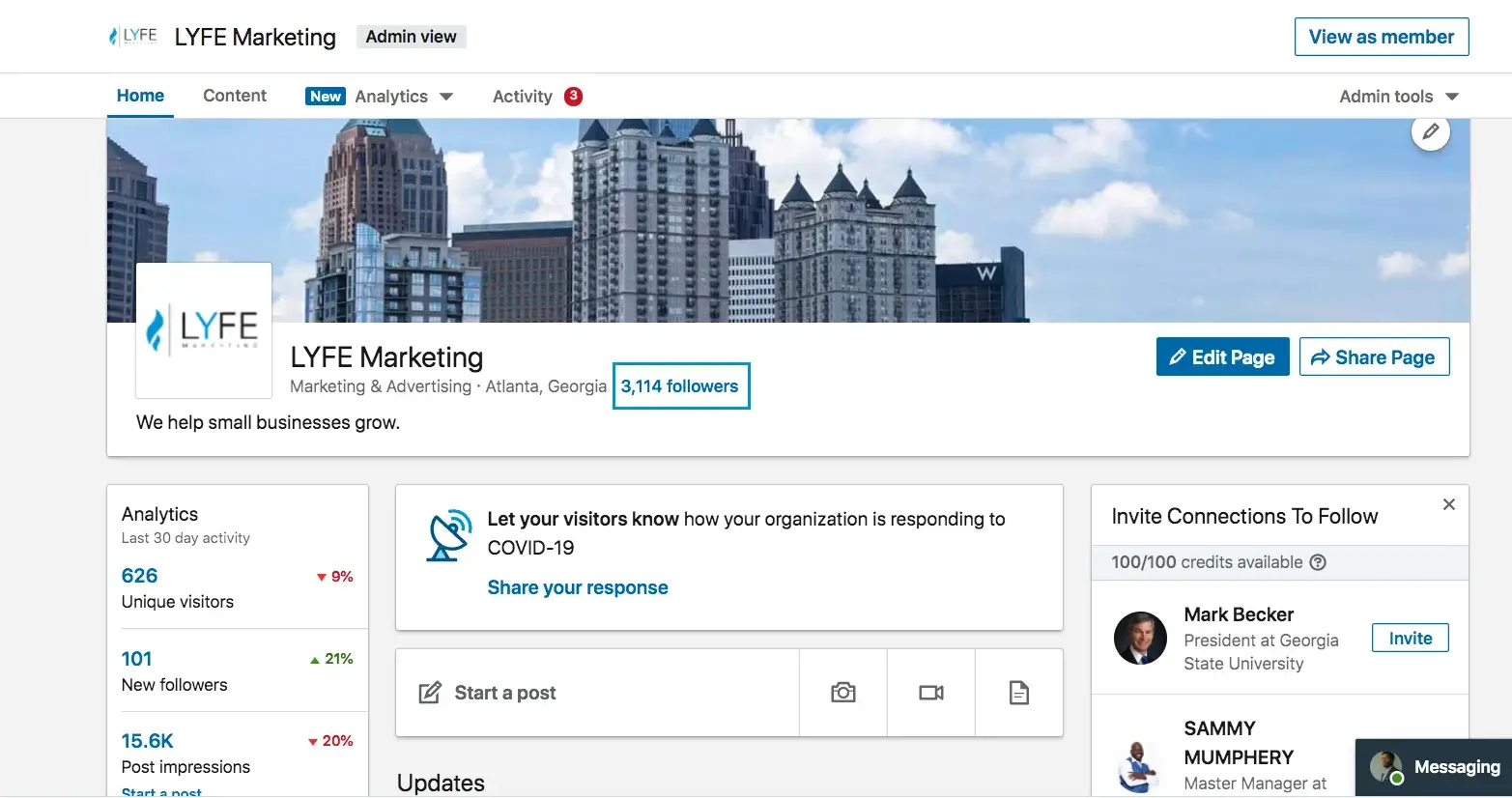Open the Admin tools dropdown
1512x798 pixels.
pyautogui.click(x=1397, y=96)
